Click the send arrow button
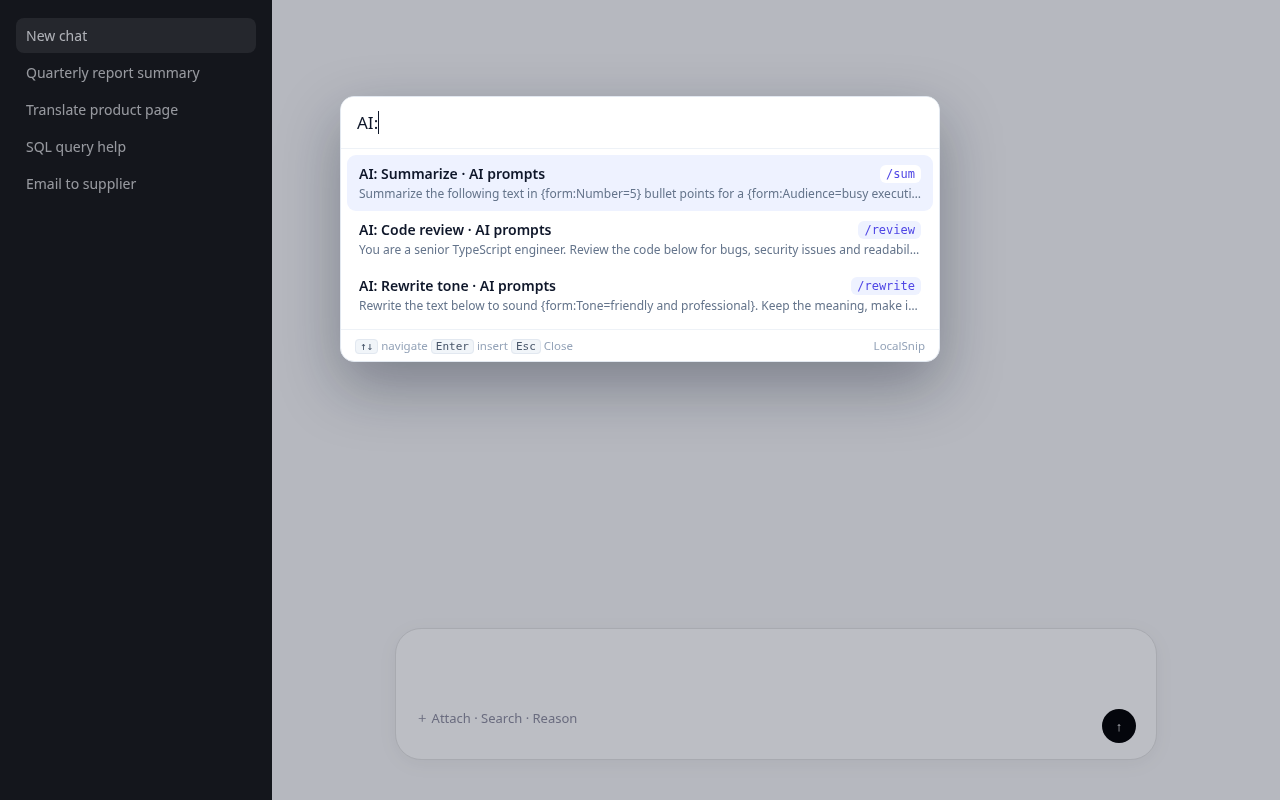This screenshot has height=800, width=1280. 1119,726
